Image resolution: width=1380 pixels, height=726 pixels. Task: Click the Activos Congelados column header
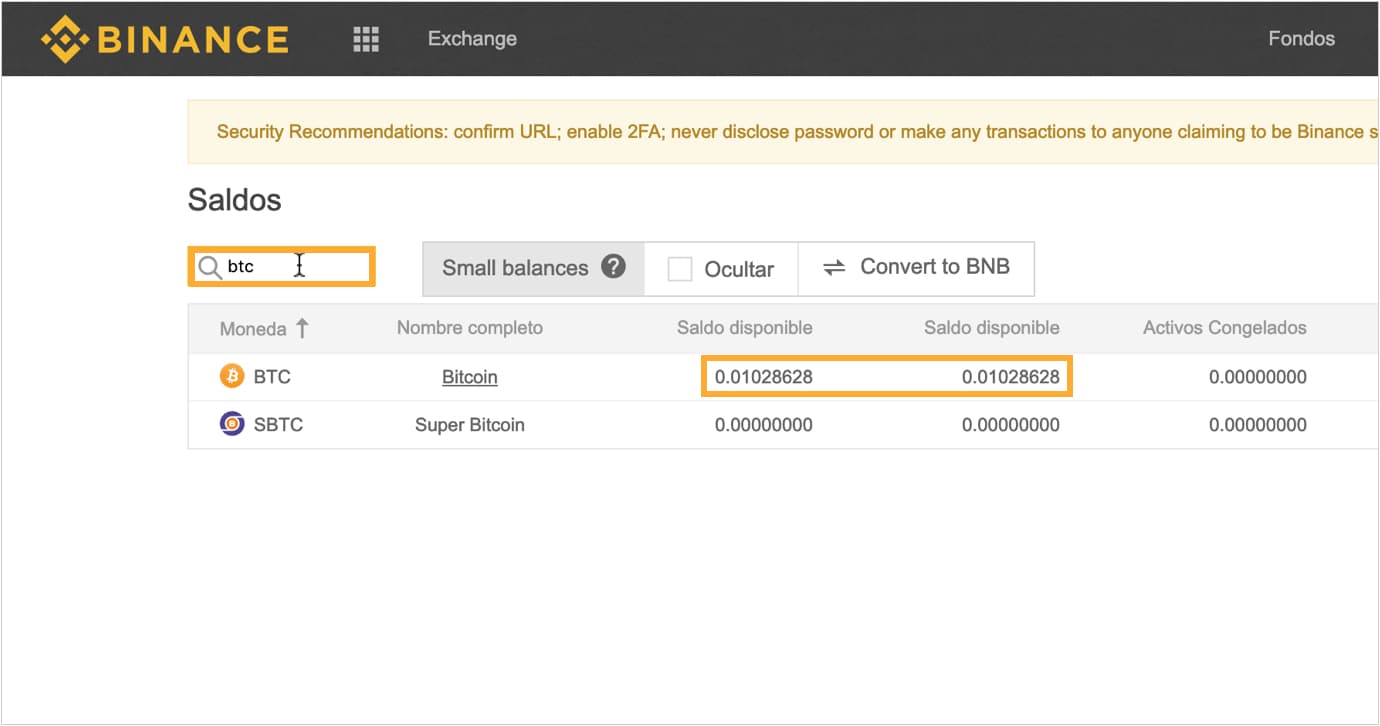[x=1225, y=328]
